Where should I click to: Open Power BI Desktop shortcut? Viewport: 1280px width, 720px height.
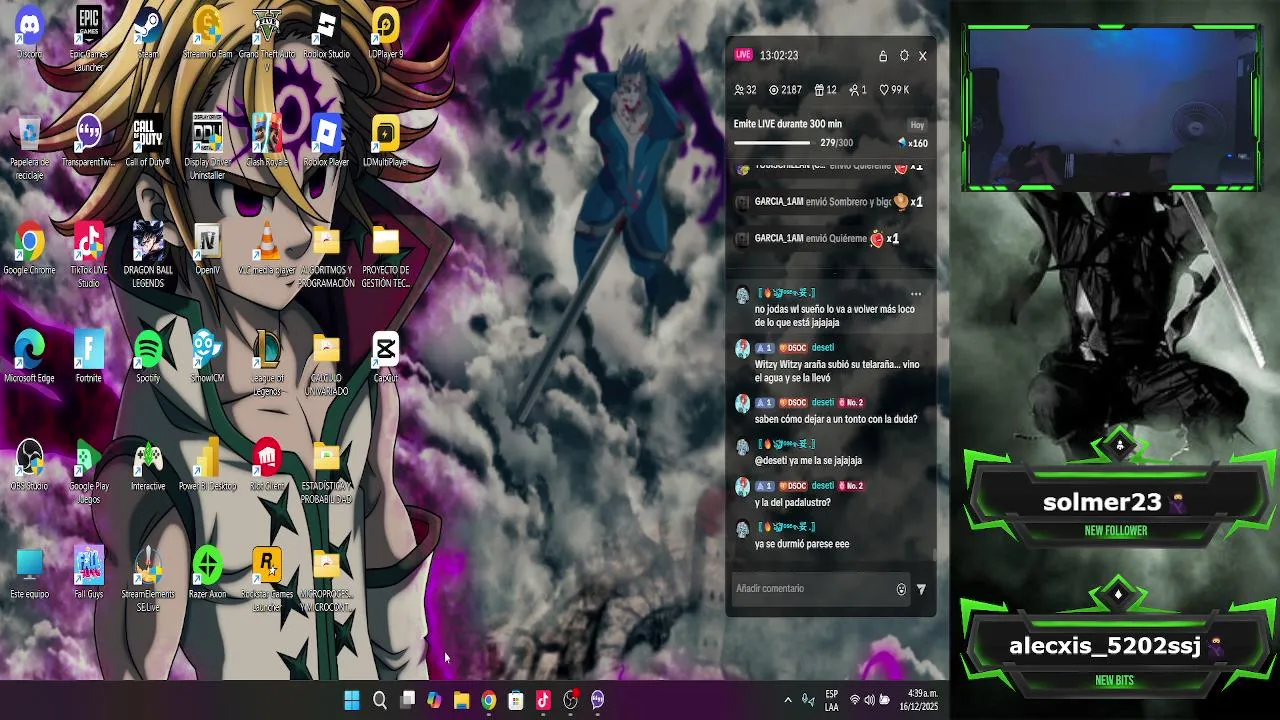pos(207,466)
